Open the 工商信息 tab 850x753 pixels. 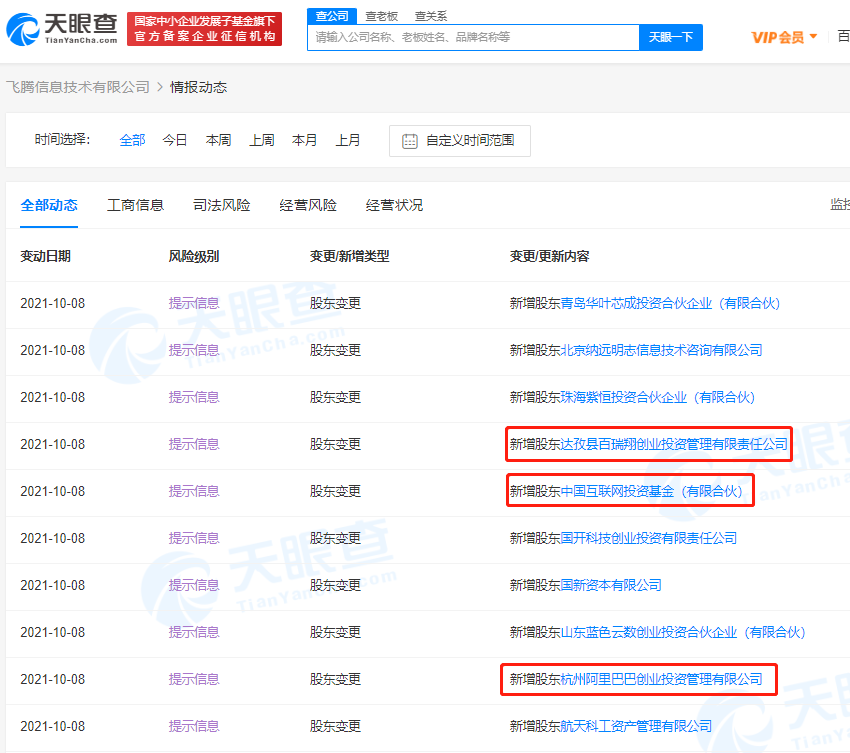pos(135,205)
